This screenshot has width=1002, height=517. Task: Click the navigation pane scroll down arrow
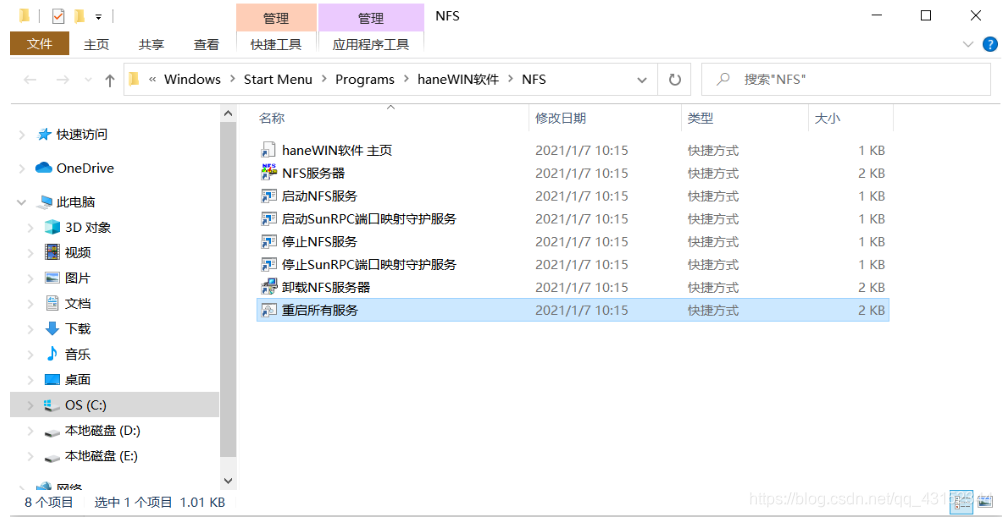pyautogui.click(x=228, y=480)
